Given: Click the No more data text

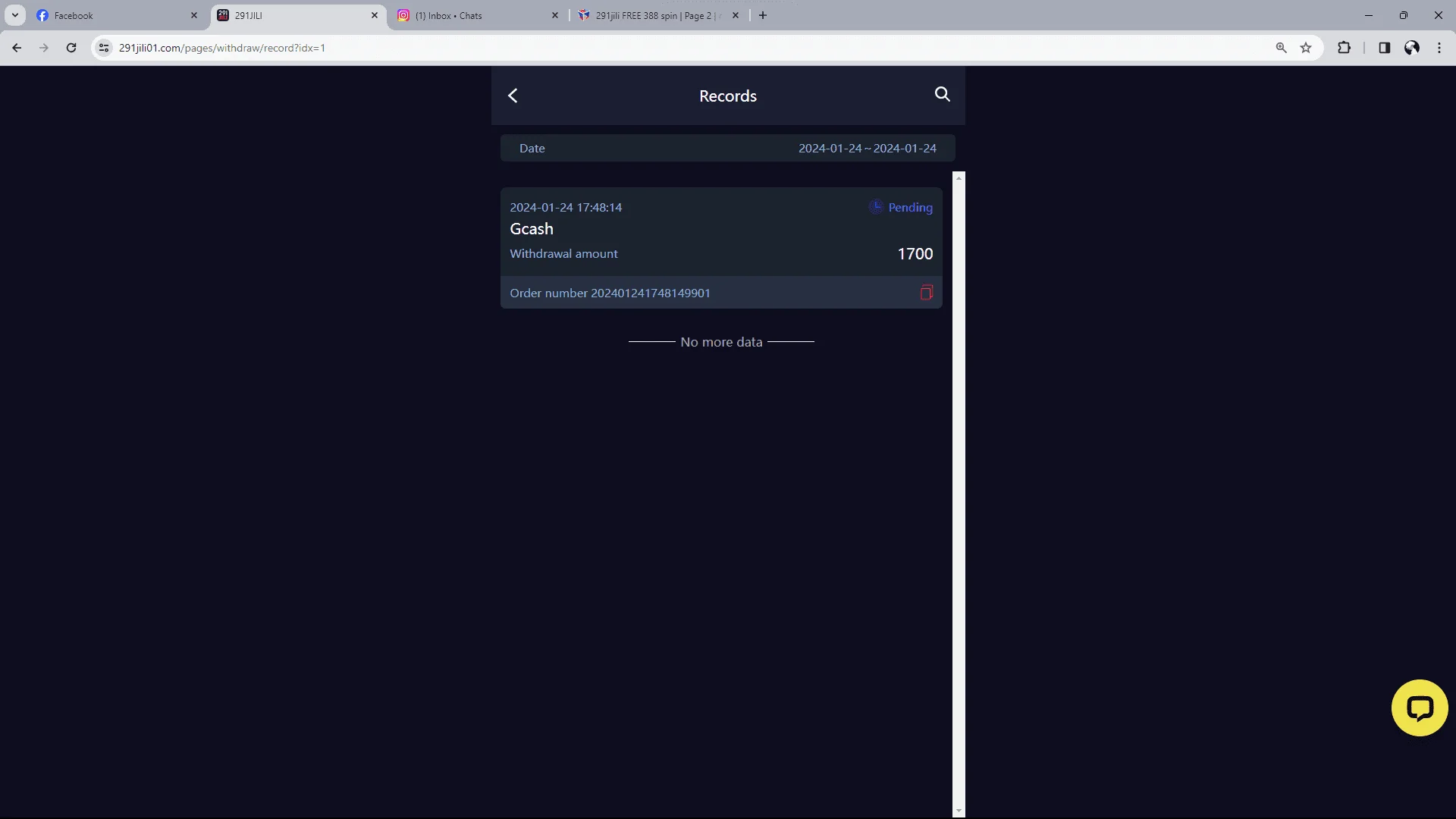Looking at the screenshot, I should click(x=721, y=342).
